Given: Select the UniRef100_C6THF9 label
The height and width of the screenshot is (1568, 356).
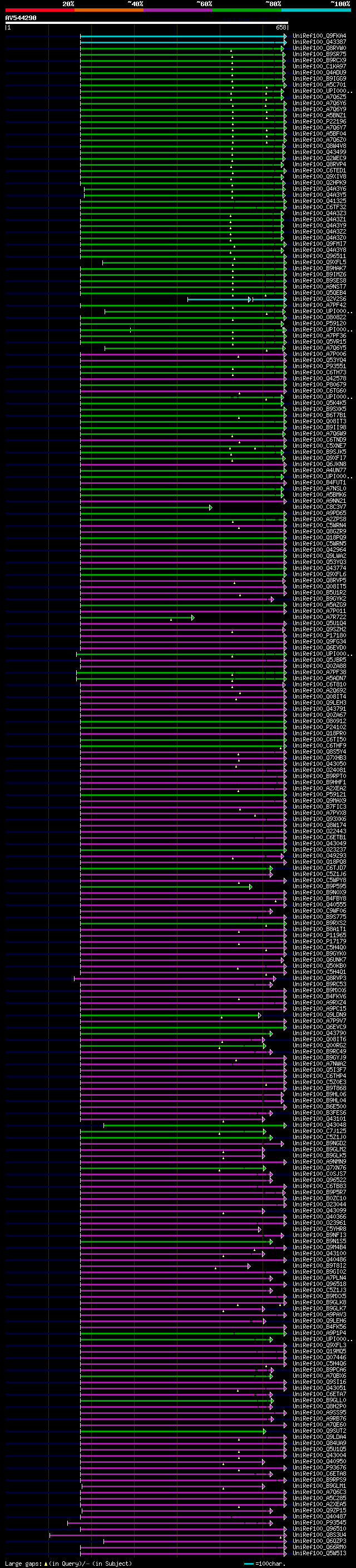Looking at the screenshot, I should 319,746.
